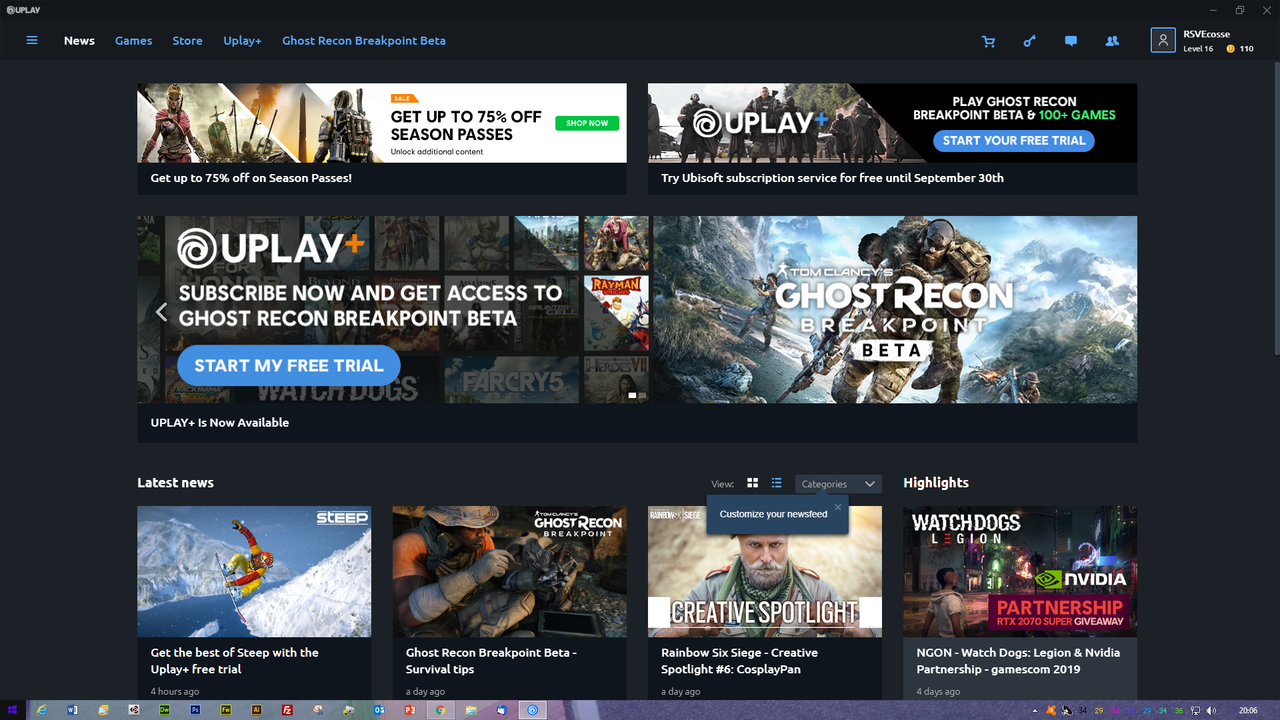Viewport: 1280px width, 720px height.
Task: Show hidden system tray icons
Action: click(x=1037, y=710)
